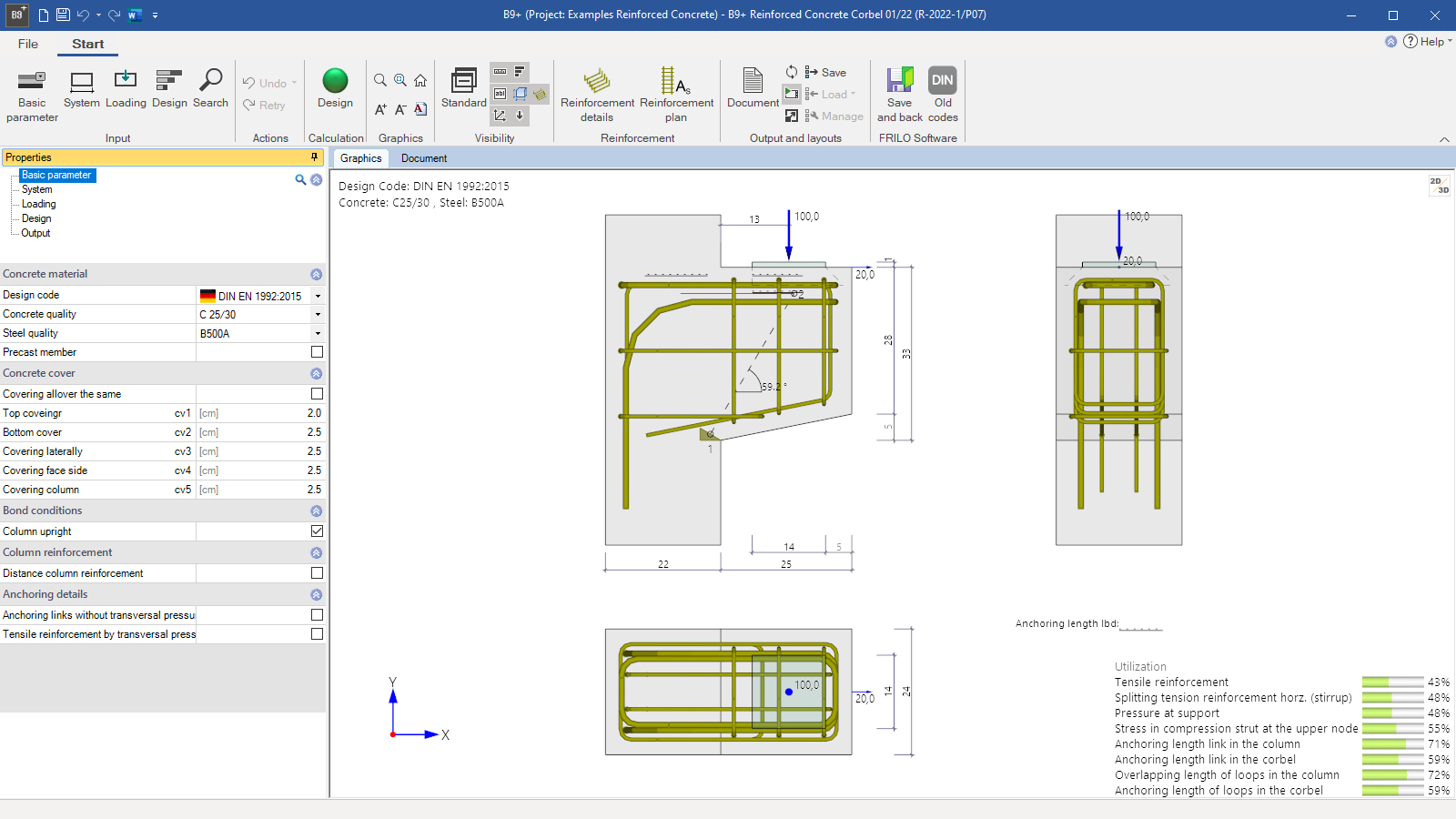Click Overlapping length of loops utilization bar

click(x=1392, y=774)
